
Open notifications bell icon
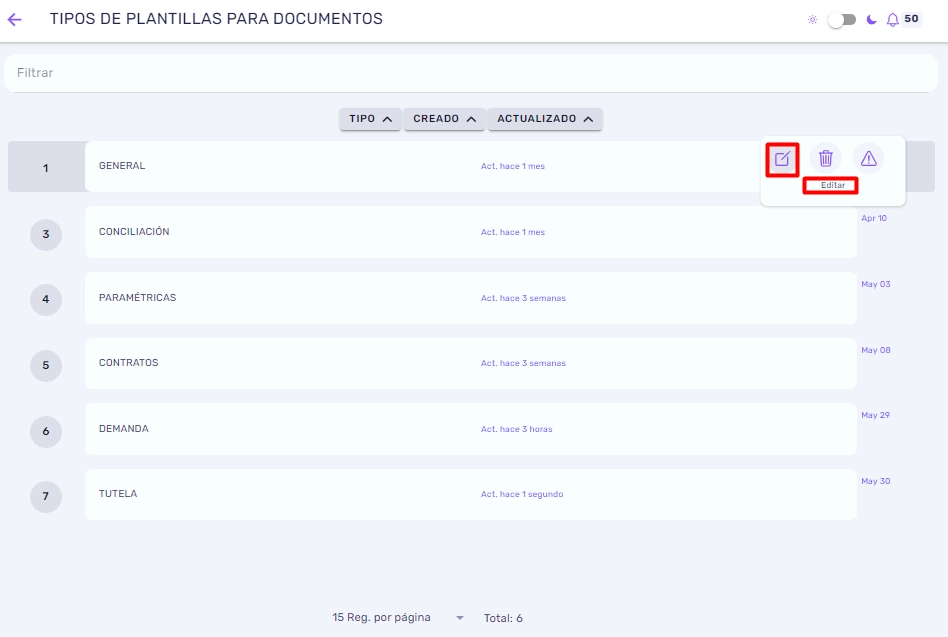pyautogui.click(x=892, y=20)
